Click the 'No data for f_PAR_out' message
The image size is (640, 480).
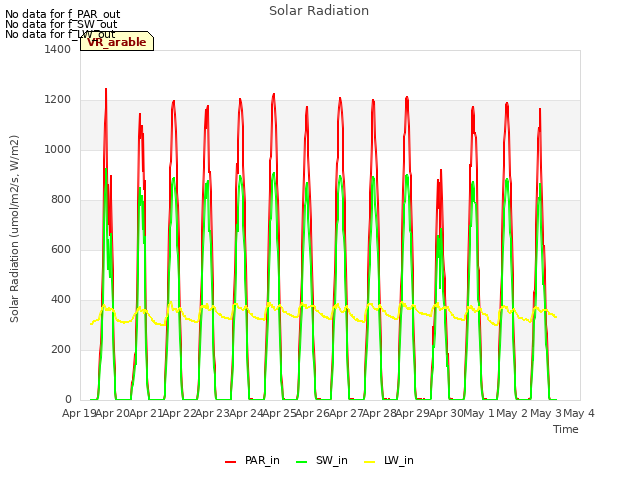62,14
